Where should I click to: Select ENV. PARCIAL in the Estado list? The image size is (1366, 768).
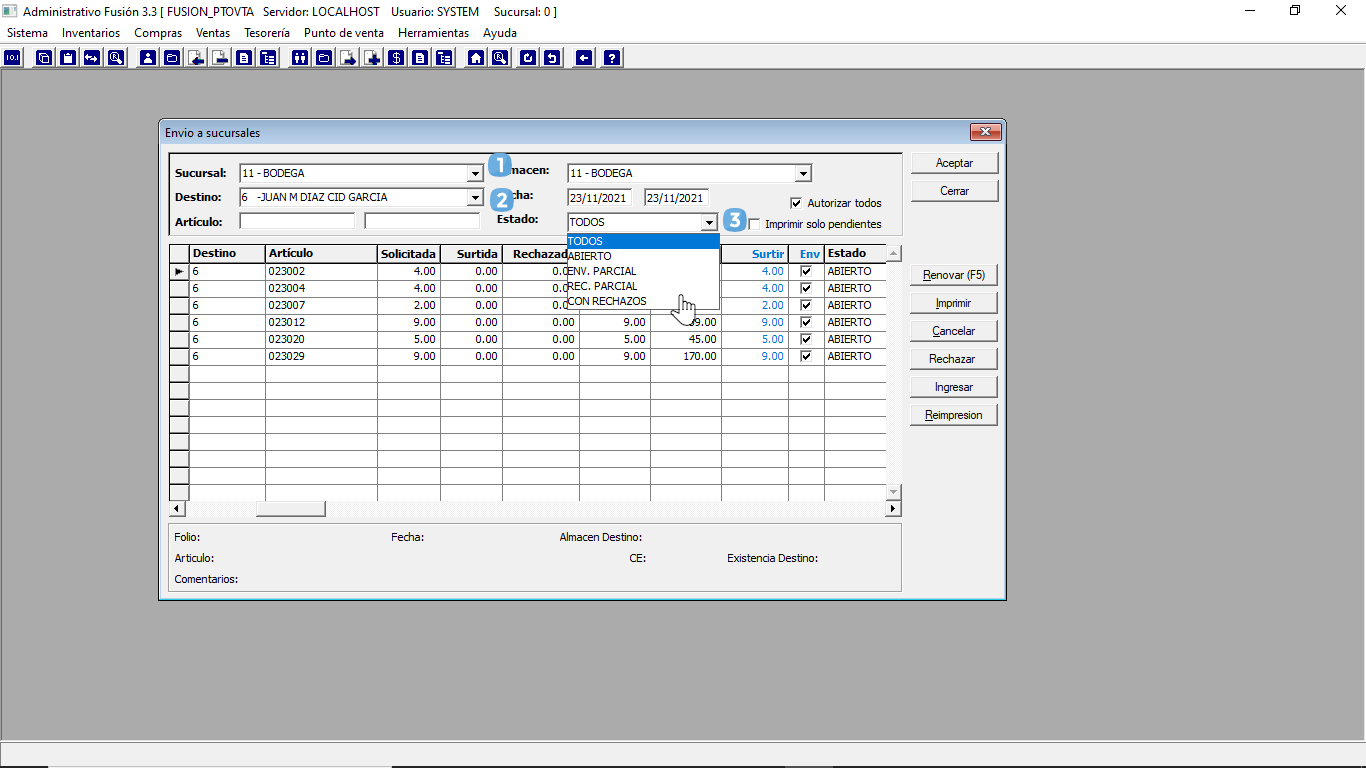(x=643, y=271)
